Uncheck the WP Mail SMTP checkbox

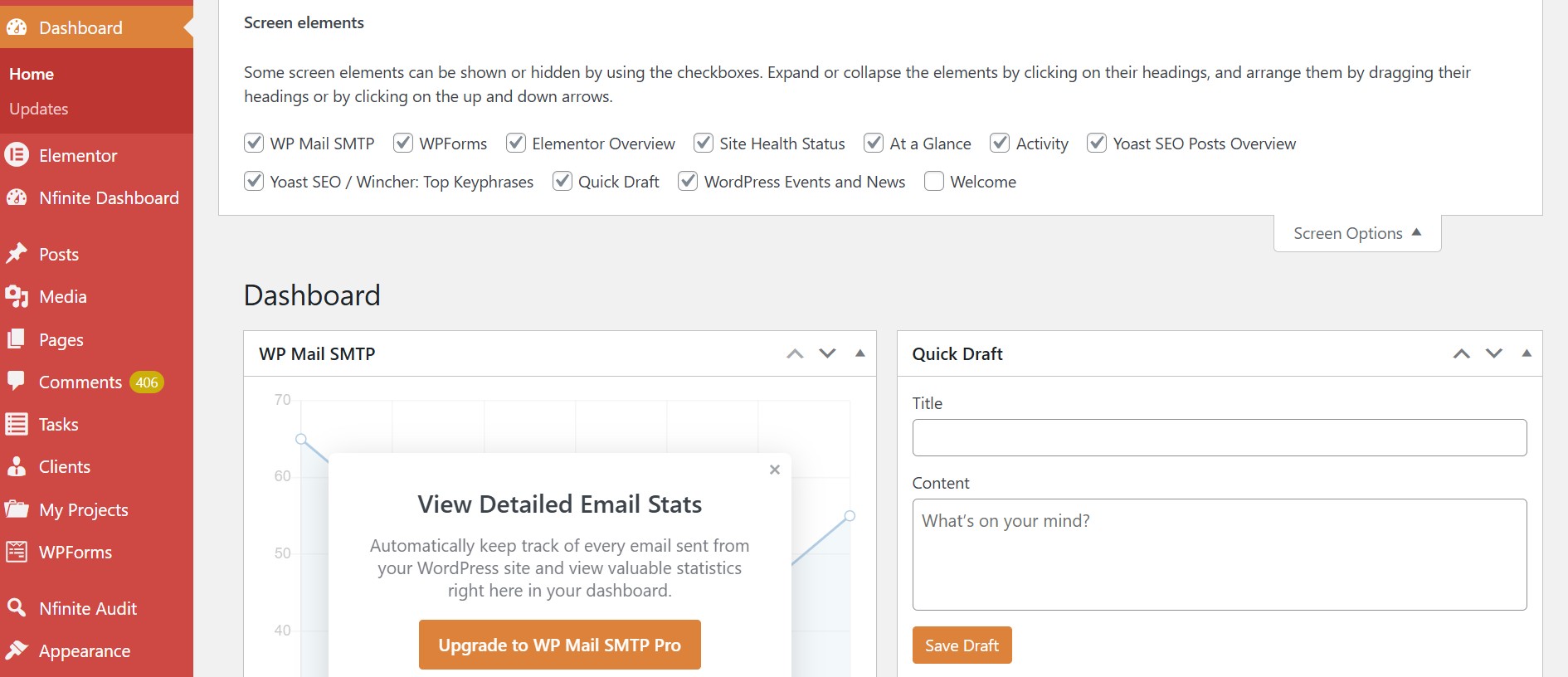coord(254,143)
